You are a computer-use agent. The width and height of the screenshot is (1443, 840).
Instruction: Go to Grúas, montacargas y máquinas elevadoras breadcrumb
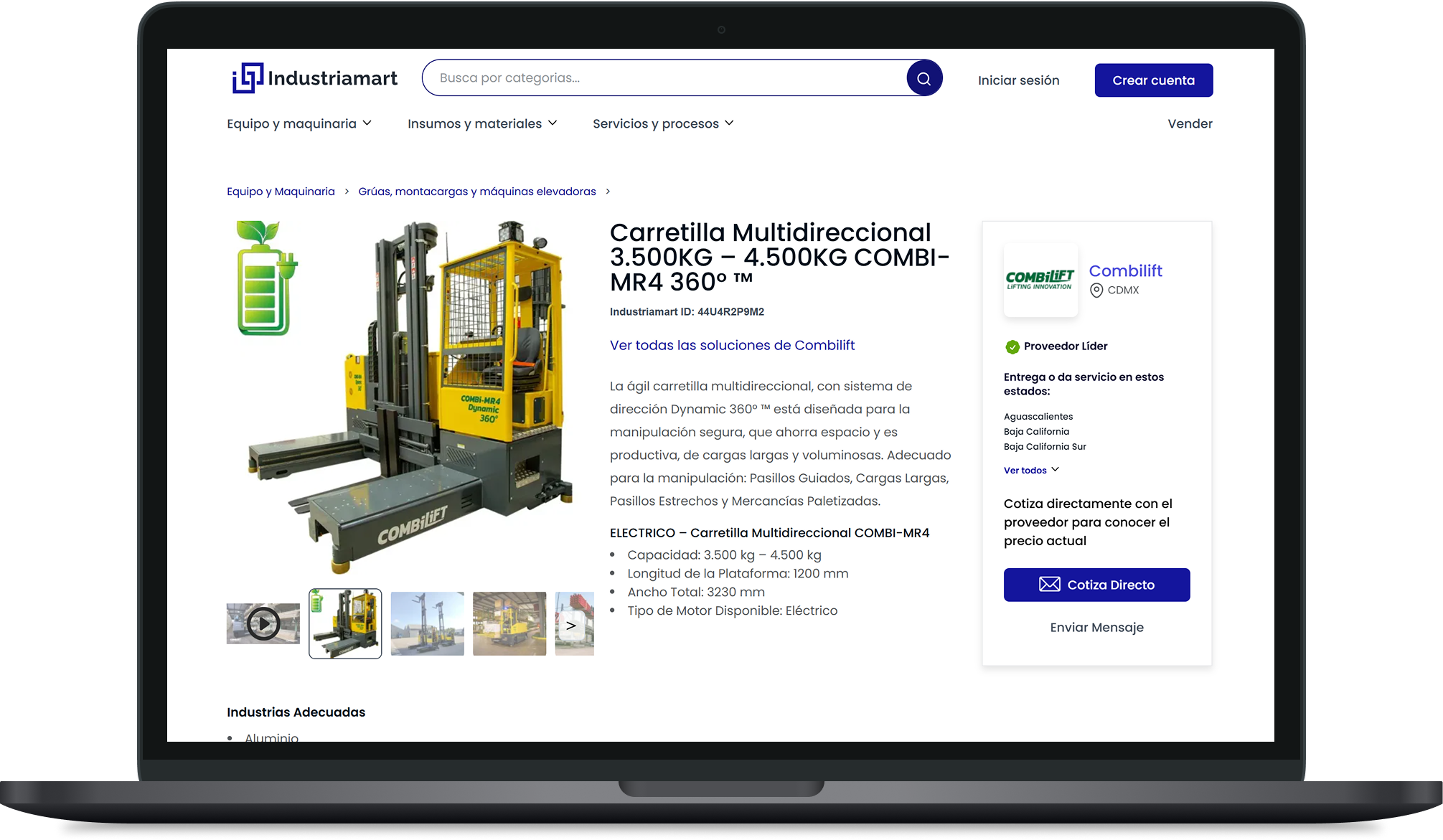(477, 192)
